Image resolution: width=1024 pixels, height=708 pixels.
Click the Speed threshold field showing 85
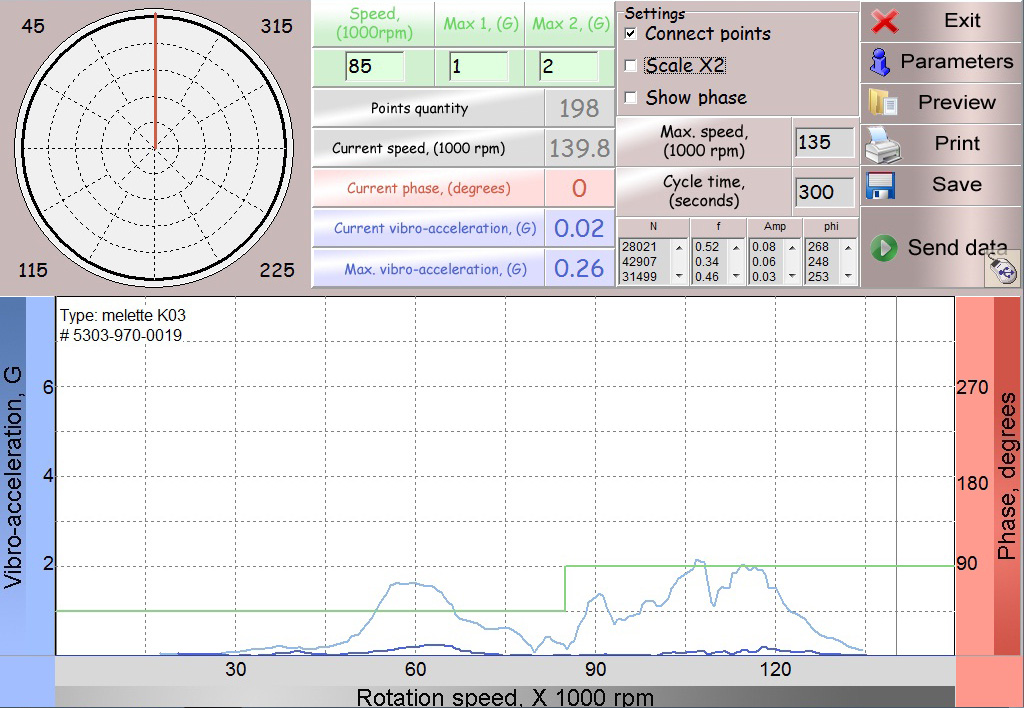point(374,67)
